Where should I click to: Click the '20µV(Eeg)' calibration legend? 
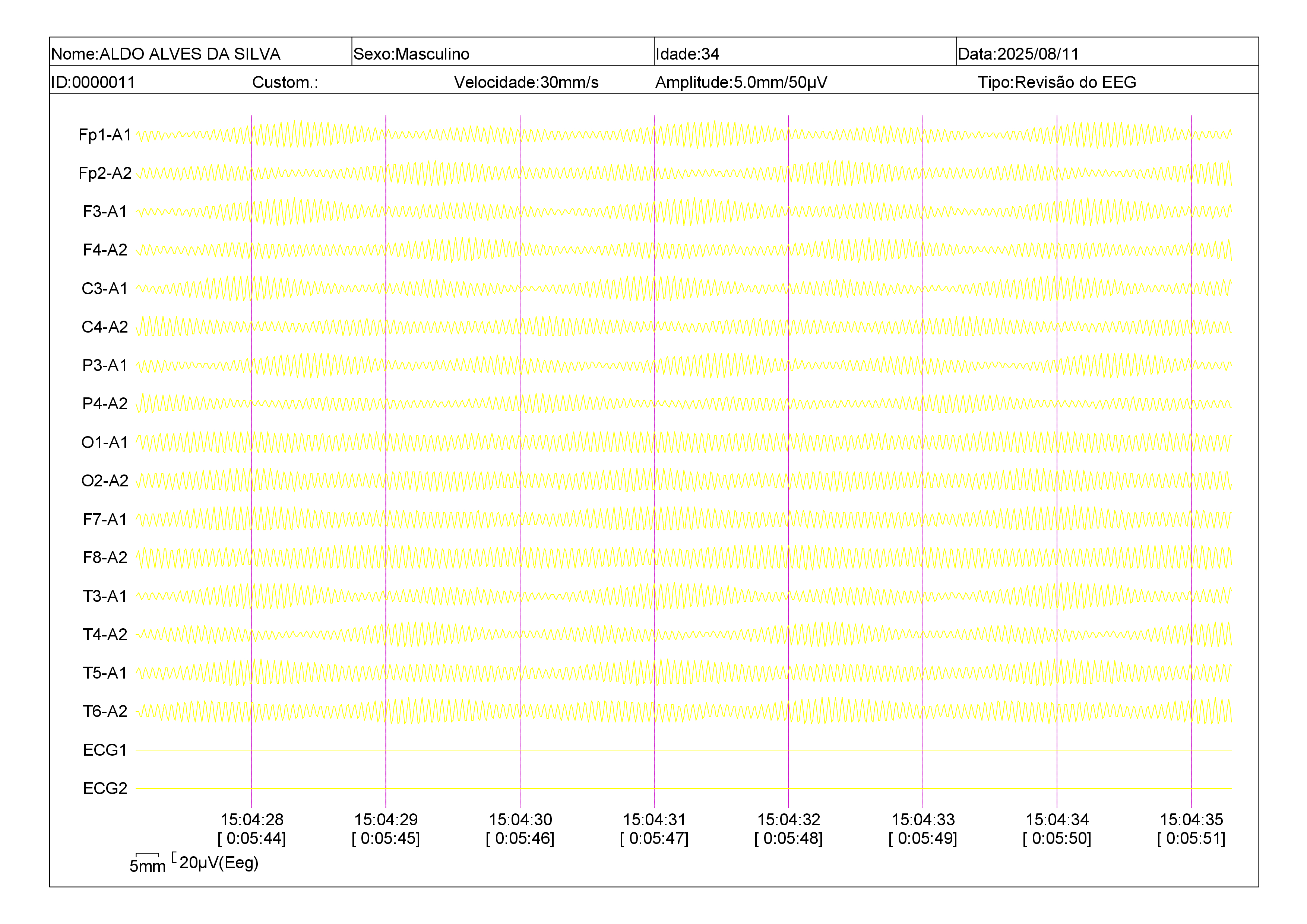tap(216, 862)
